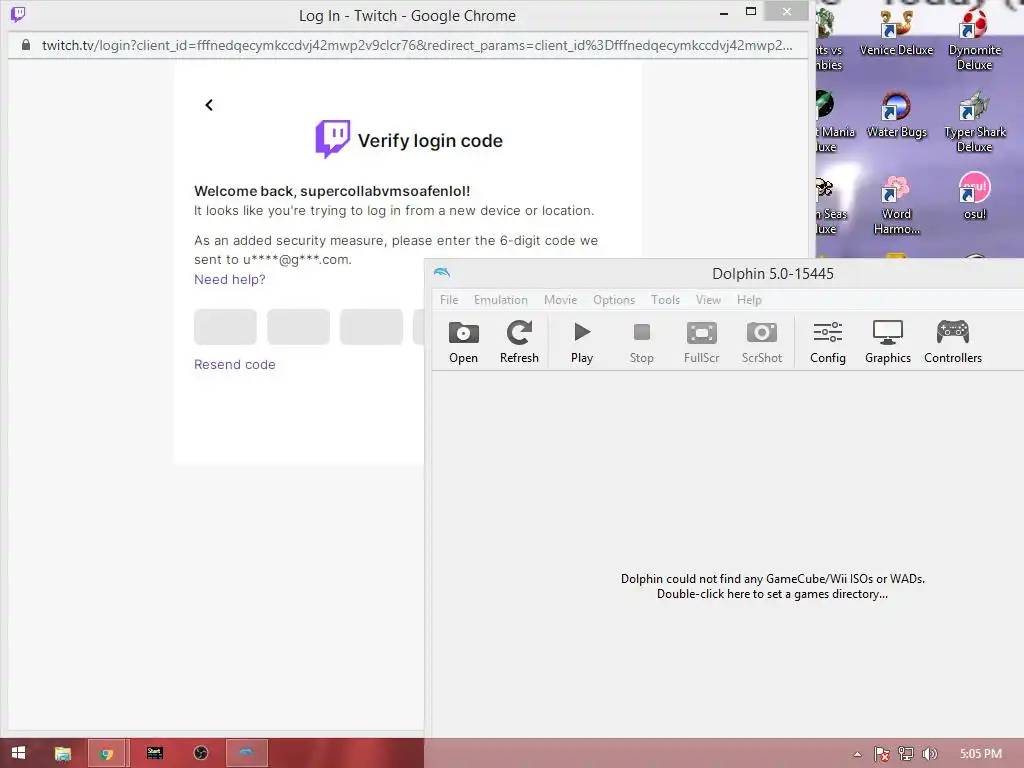1024x768 pixels.
Task: Take a screenshot with the ScrShot icon
Action: [x=761, y=342]
